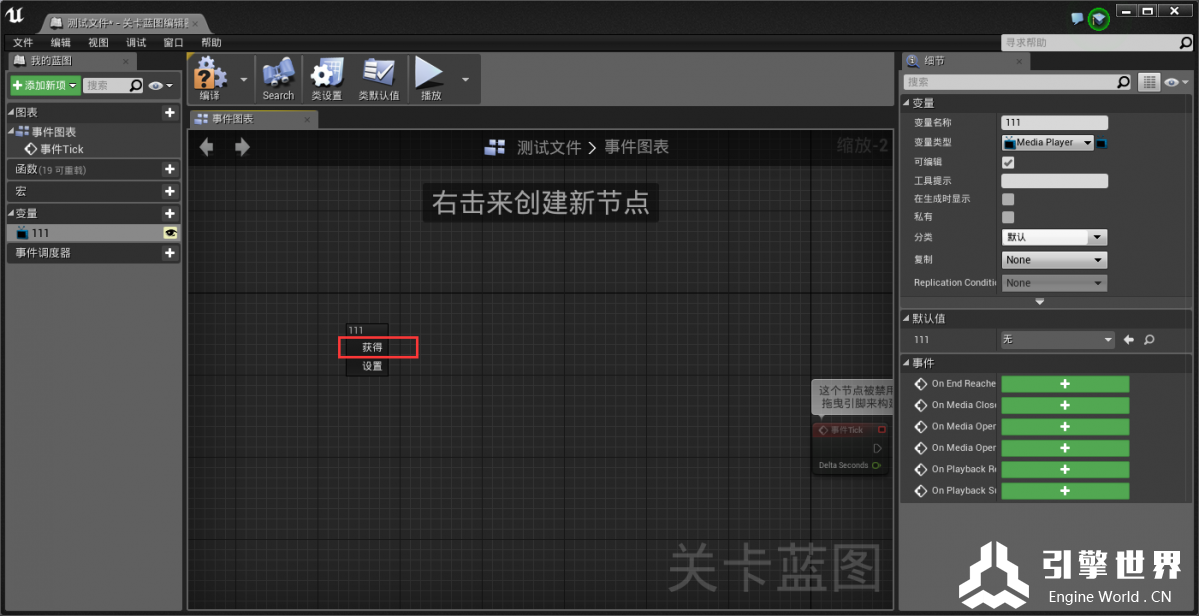Click the details panel grid view icon
The image size is (1199, 616).
[1150, 82]
